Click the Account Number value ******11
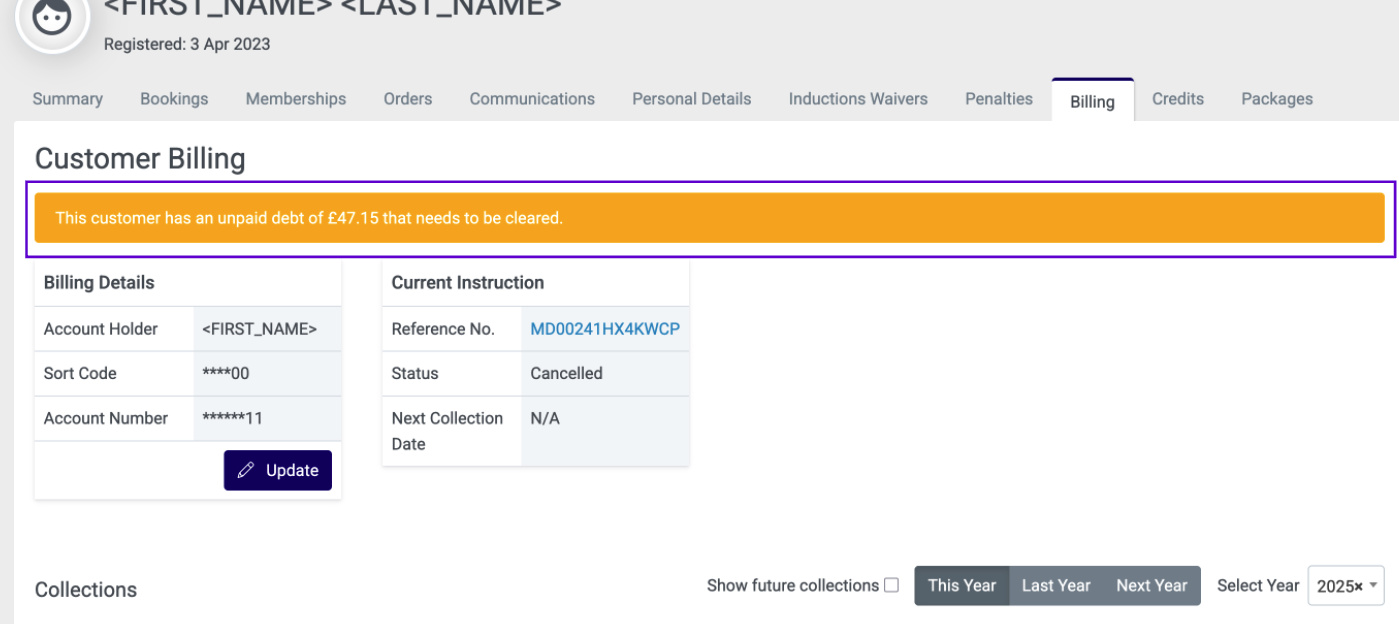This screenshot has width=1399, height=624. tap(233, 418)
